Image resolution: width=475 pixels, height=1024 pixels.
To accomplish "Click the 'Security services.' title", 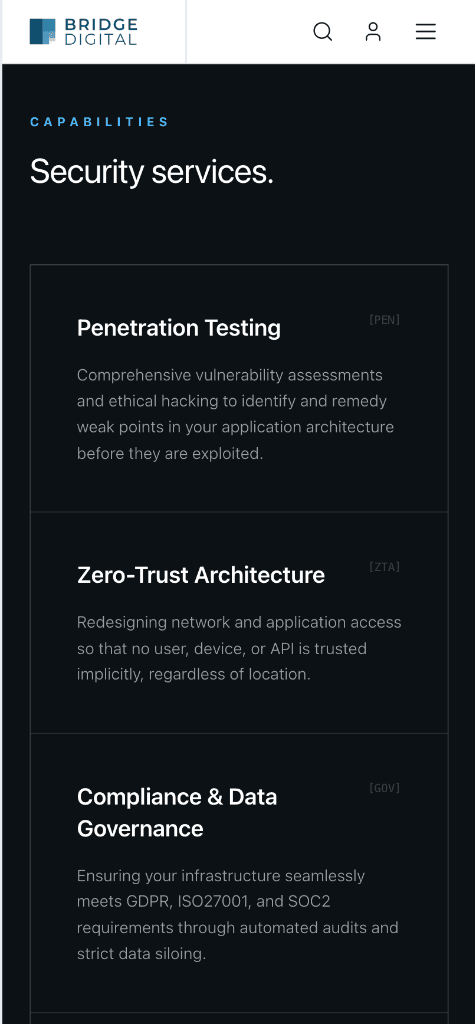I will pyautogui.click(x=152, y=172).
